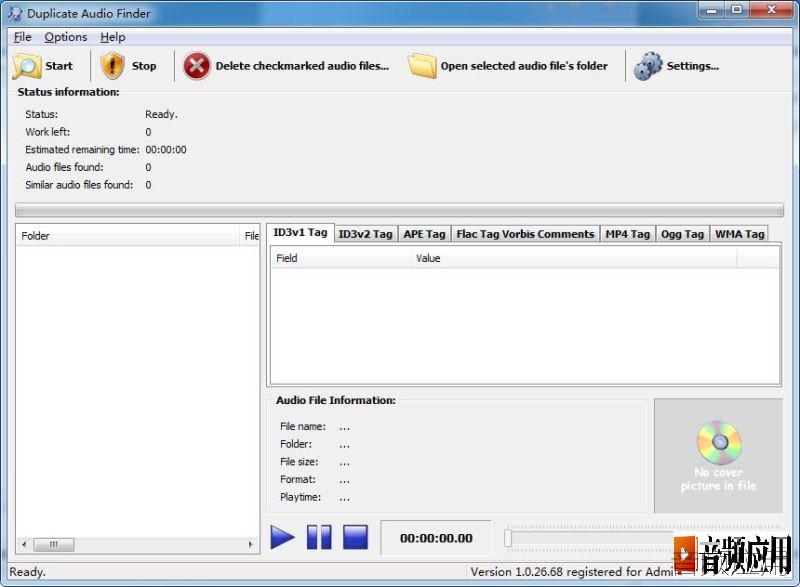Click the Similar audio files found label
Screen dimensions: 800x587
coord(79,185)
